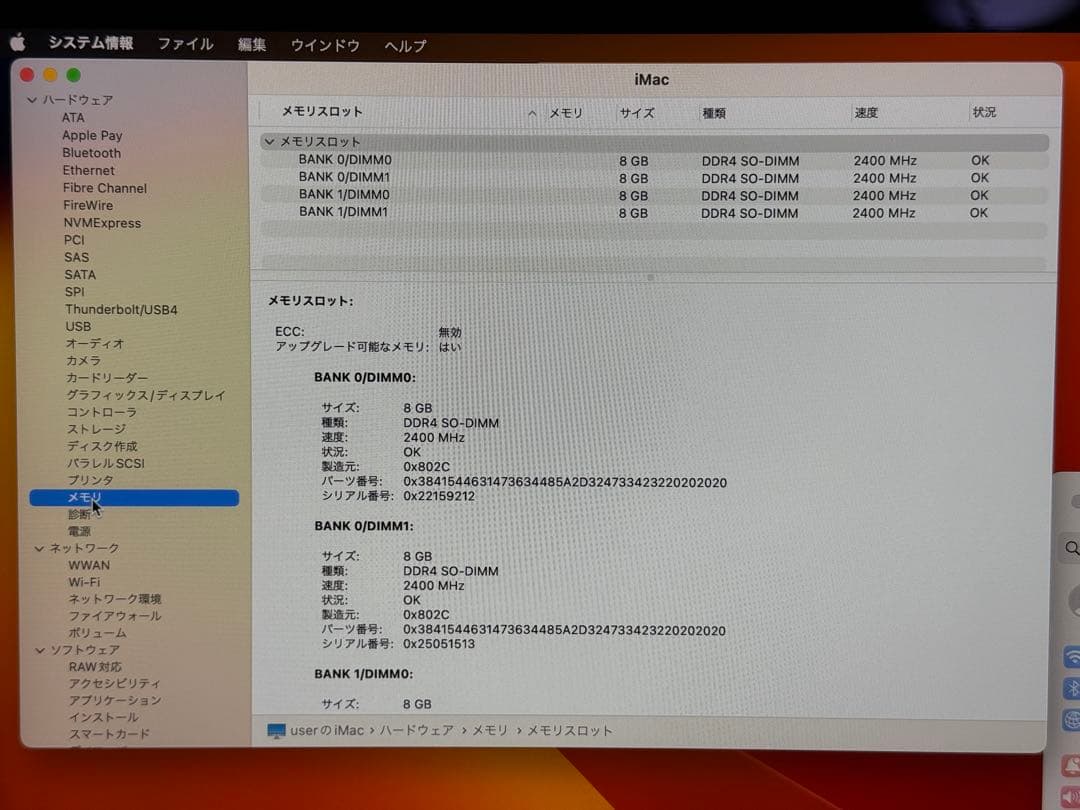Select 電源 in the sidebar

tap(79, 531)
